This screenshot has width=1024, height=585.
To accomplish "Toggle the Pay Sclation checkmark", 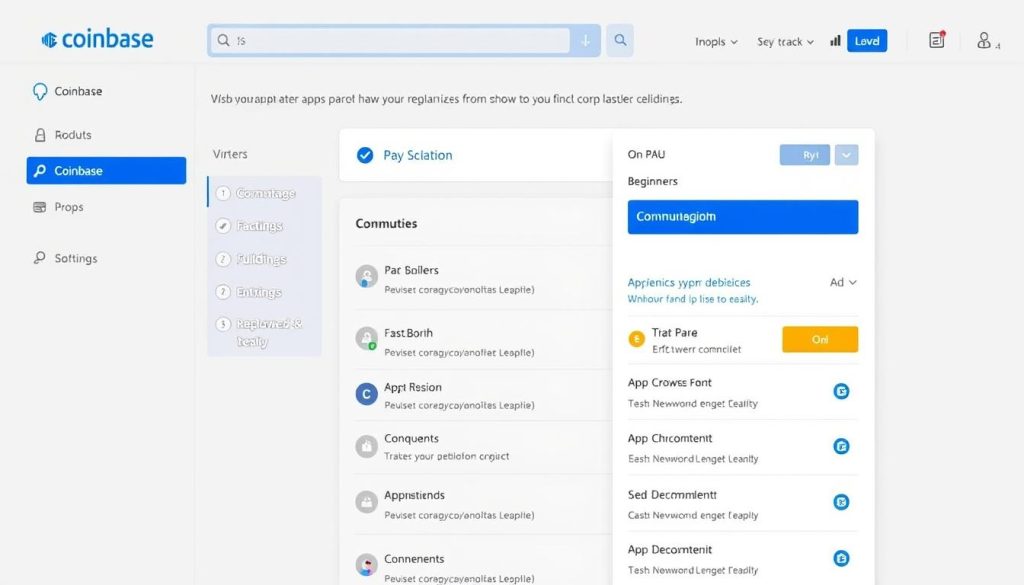I will click(365, 155).
